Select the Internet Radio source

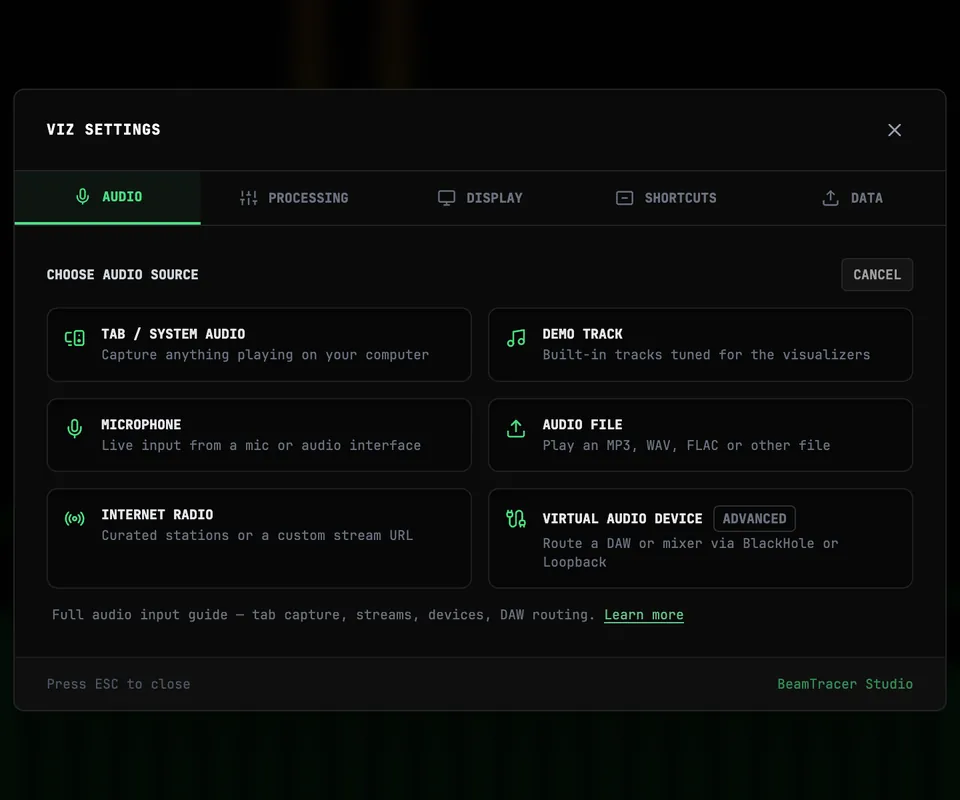click(259, 539)
